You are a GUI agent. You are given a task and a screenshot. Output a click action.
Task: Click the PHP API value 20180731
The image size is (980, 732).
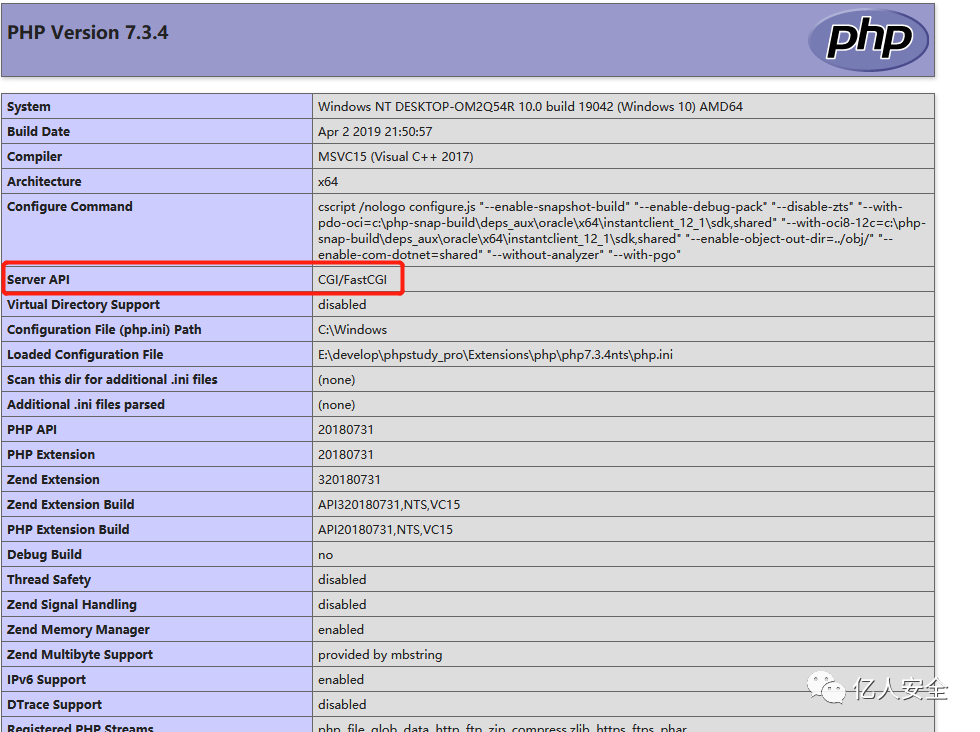pos(346,429)
